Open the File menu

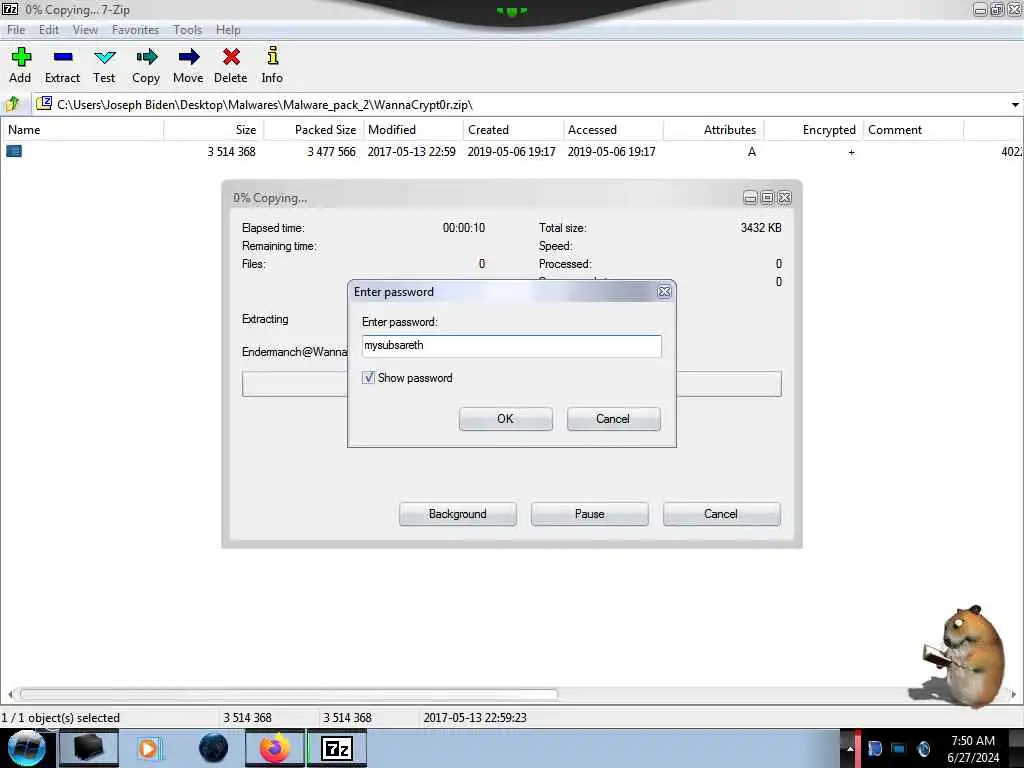coord(16,30)
